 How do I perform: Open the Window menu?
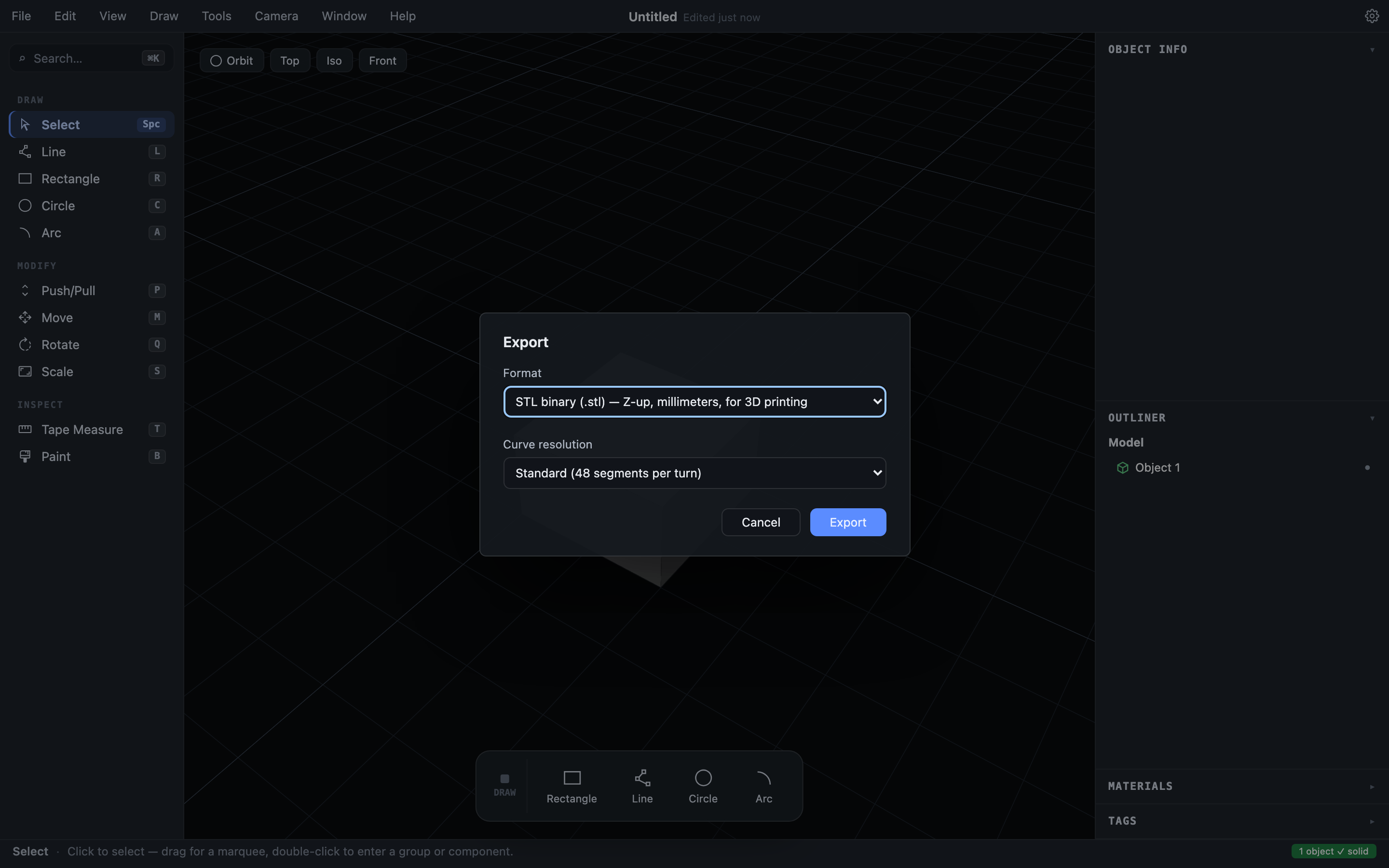coord(344,16)
